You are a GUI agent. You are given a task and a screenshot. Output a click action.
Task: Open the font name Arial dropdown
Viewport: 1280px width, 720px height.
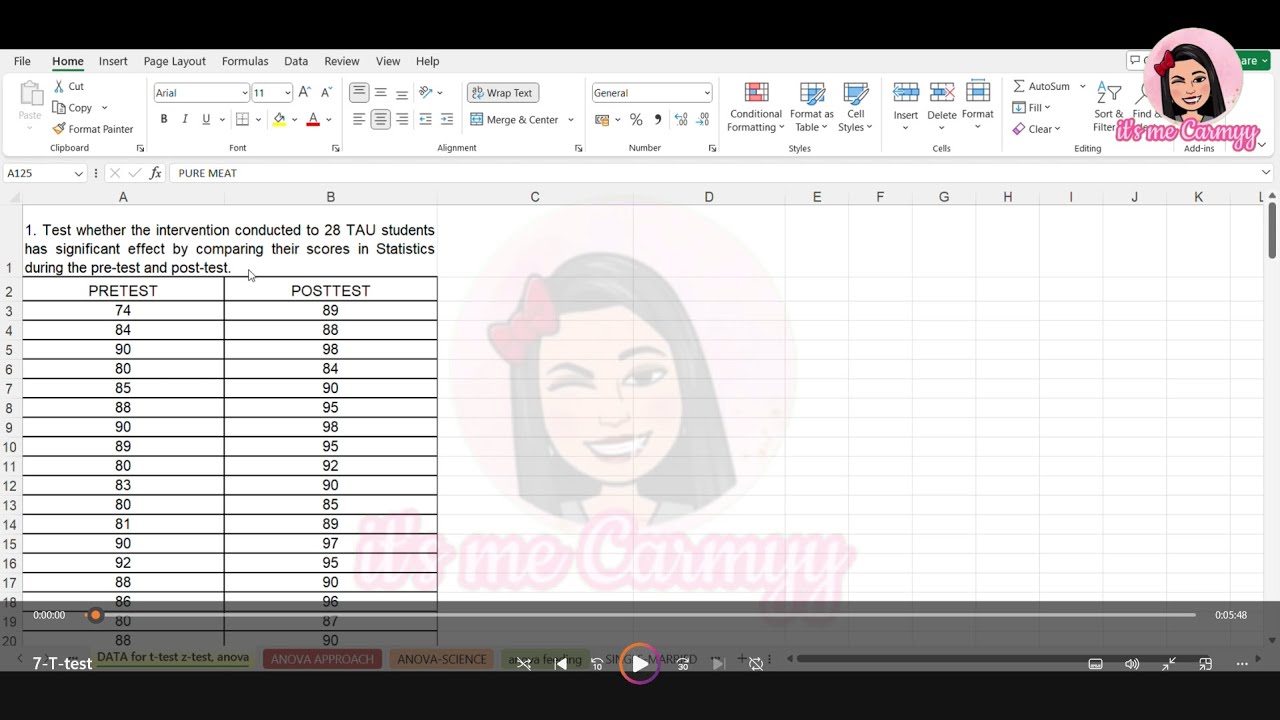click(245, 93)
